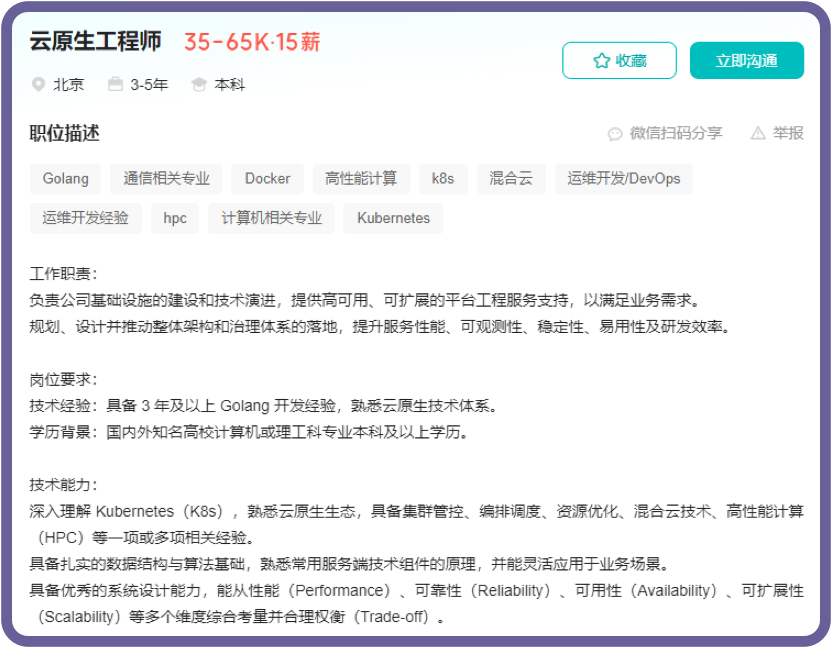Click the graduation cap icon beside 本科
This screenshot has height=648, width=832.
click(199, 84)
